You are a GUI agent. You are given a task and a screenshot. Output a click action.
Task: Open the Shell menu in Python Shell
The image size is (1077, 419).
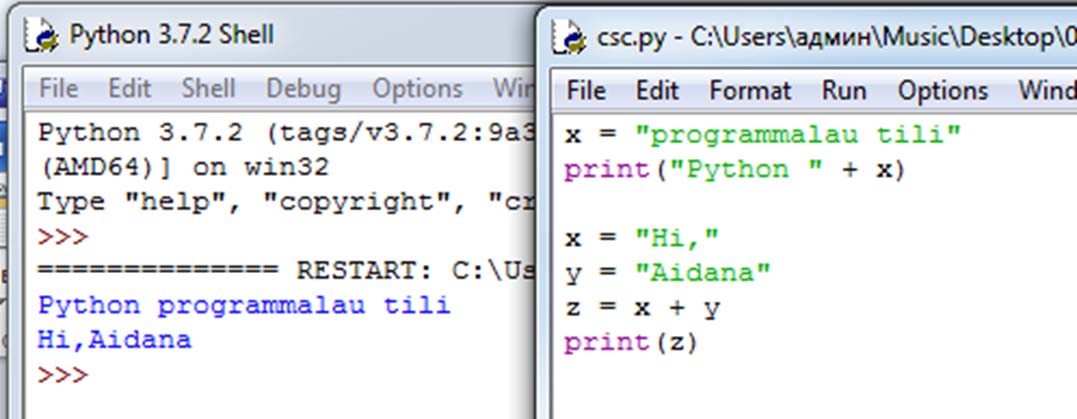click(x=208, y=89)
